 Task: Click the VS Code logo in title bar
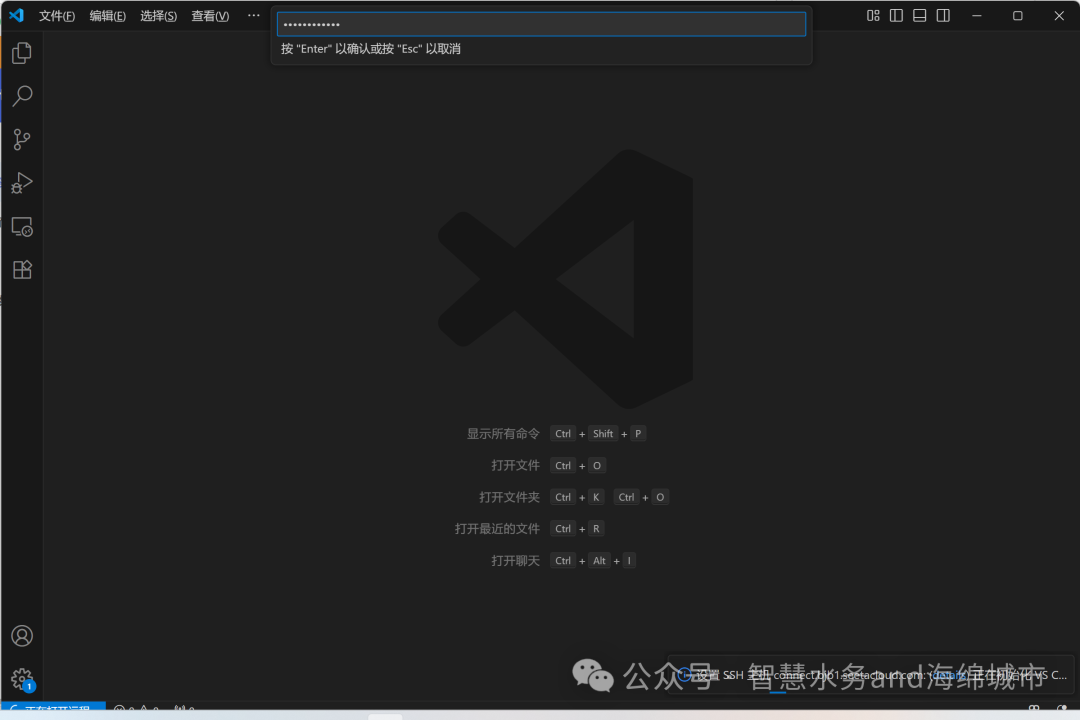point(17,15)
